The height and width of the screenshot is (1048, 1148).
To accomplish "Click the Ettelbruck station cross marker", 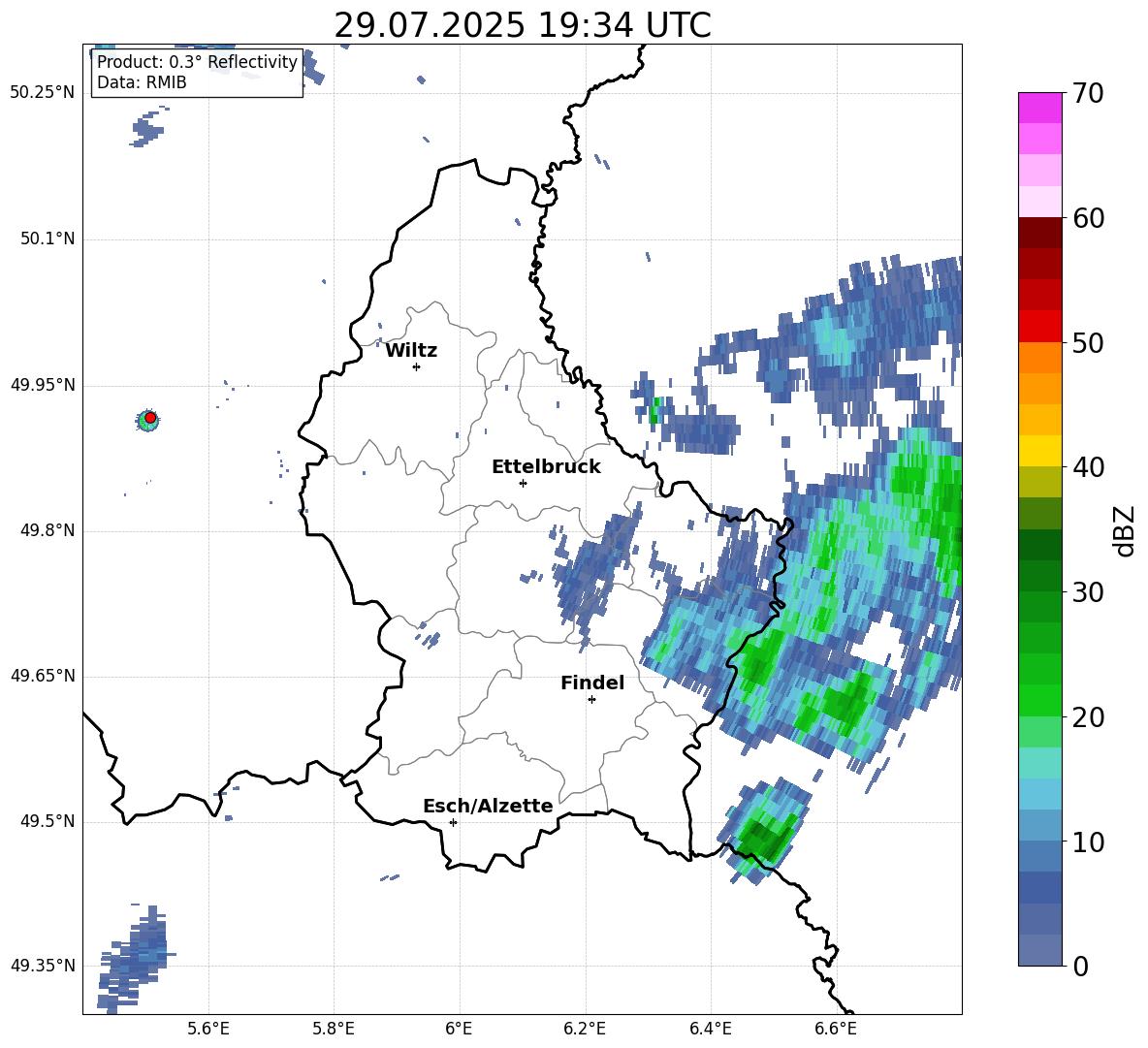I will (x=523, y=483).
